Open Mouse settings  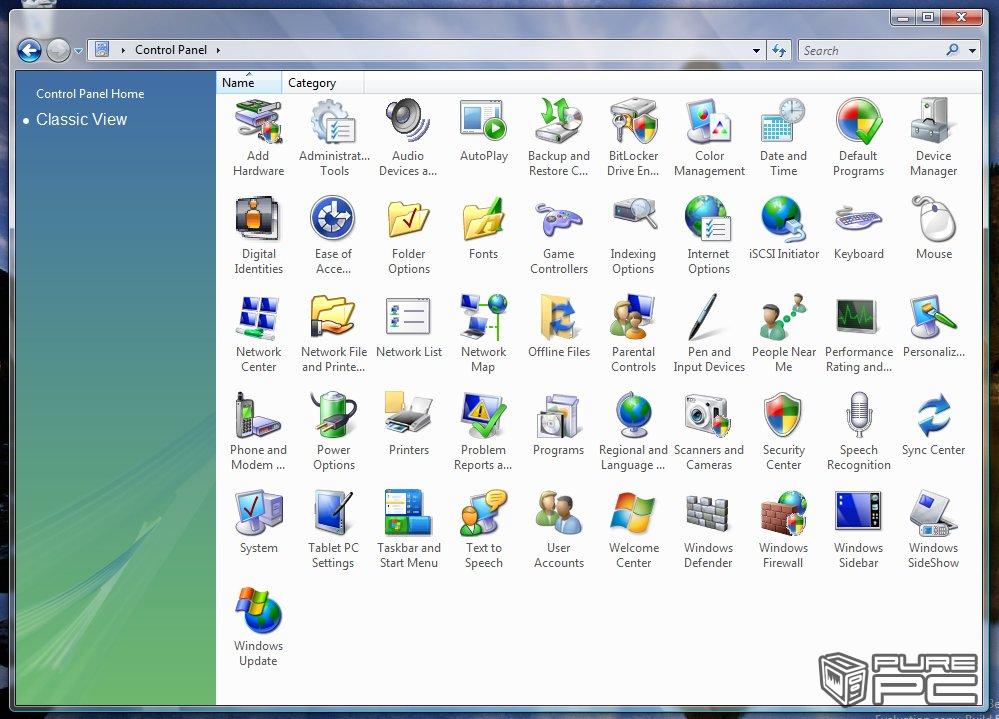click(933, 229)
